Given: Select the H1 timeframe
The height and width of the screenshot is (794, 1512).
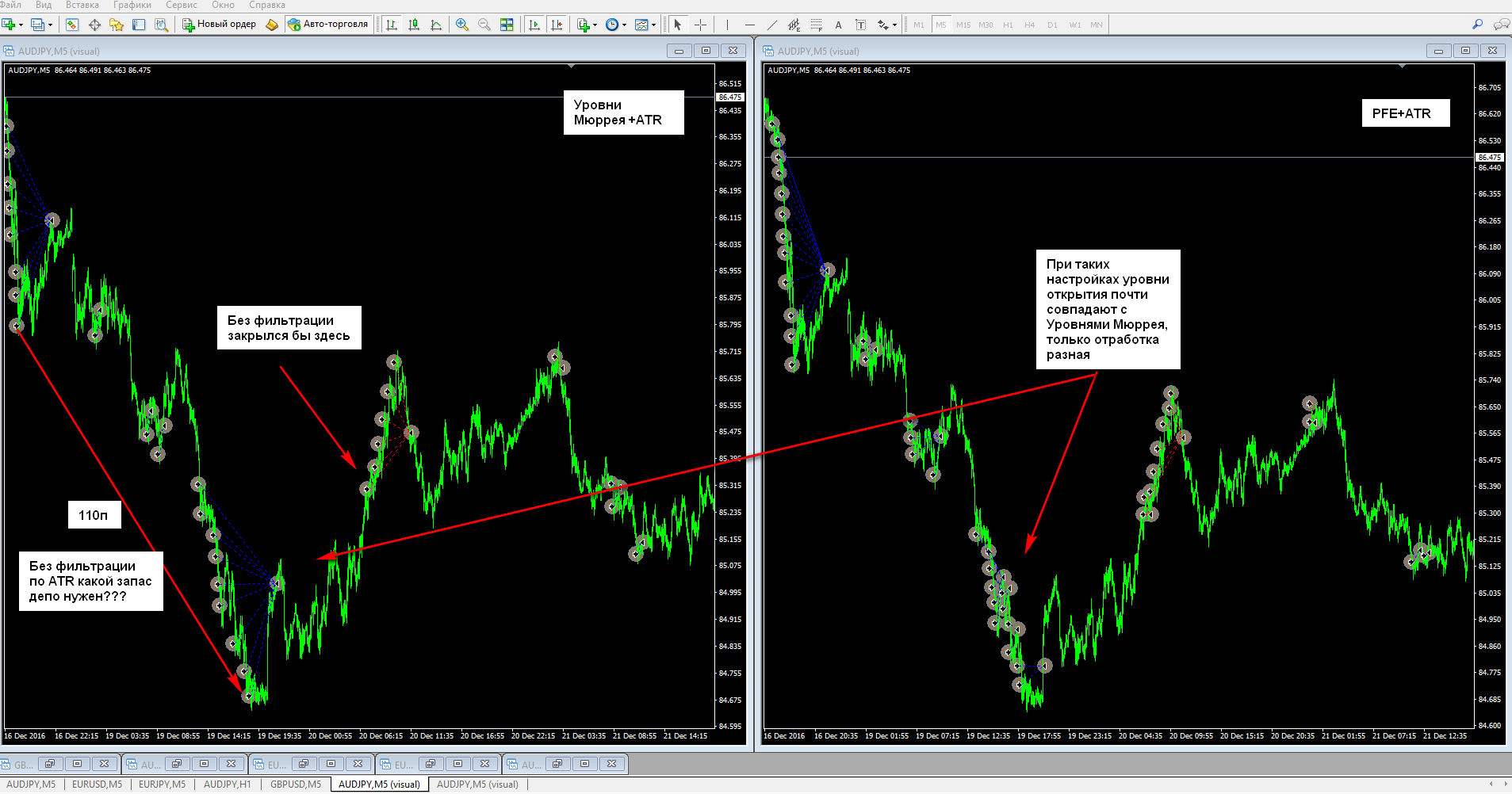Looking at the screenshot, I should click(x=1008, y=25).
